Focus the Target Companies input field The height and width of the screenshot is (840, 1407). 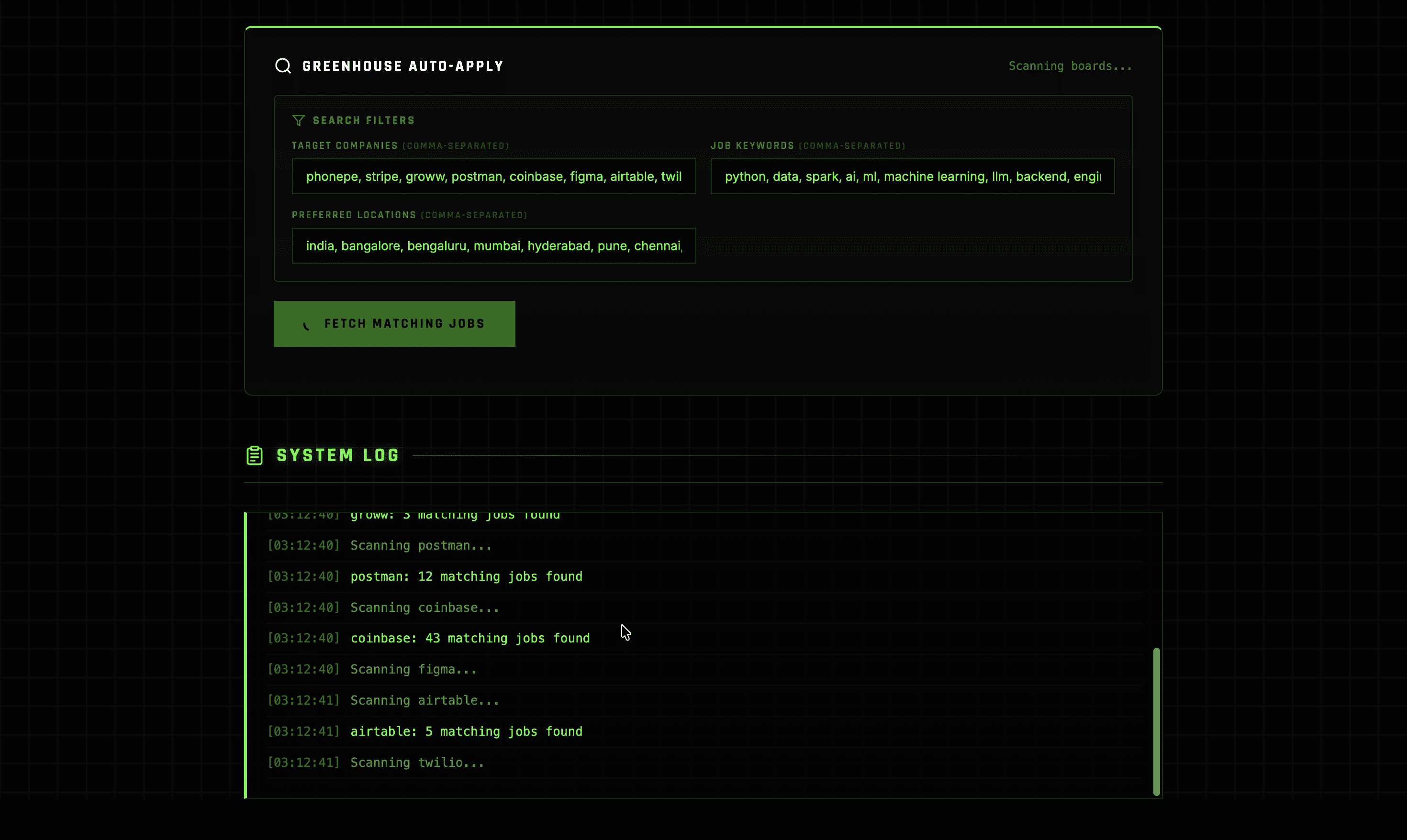pos(494,177)
